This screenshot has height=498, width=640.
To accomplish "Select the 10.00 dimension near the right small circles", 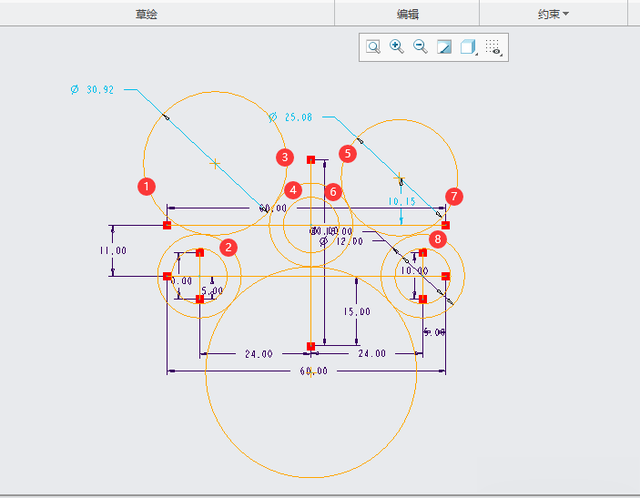I will (x=414, y=270).
